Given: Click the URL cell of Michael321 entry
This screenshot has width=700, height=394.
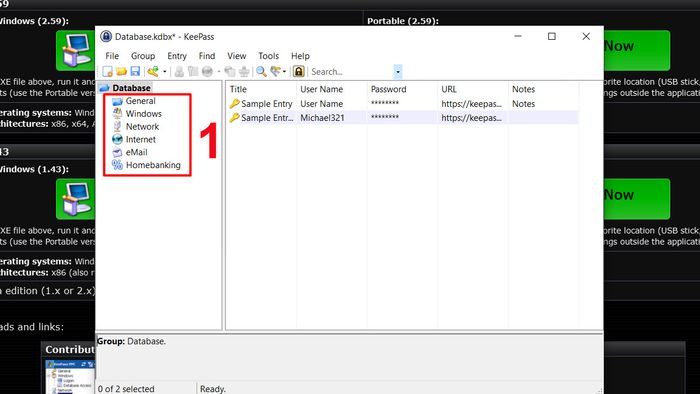Looking at the screenshot, I should [471, 118].
